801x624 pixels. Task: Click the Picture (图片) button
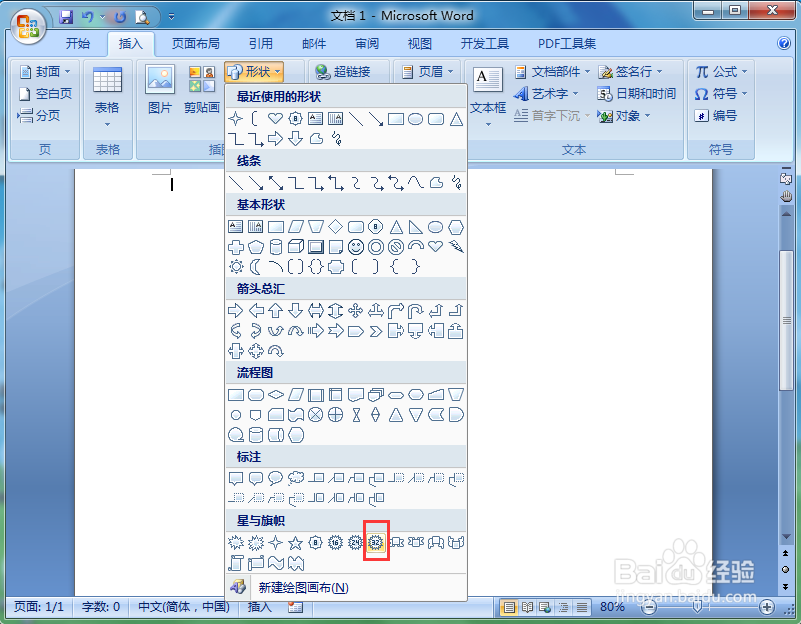click(x=159, y=89)
